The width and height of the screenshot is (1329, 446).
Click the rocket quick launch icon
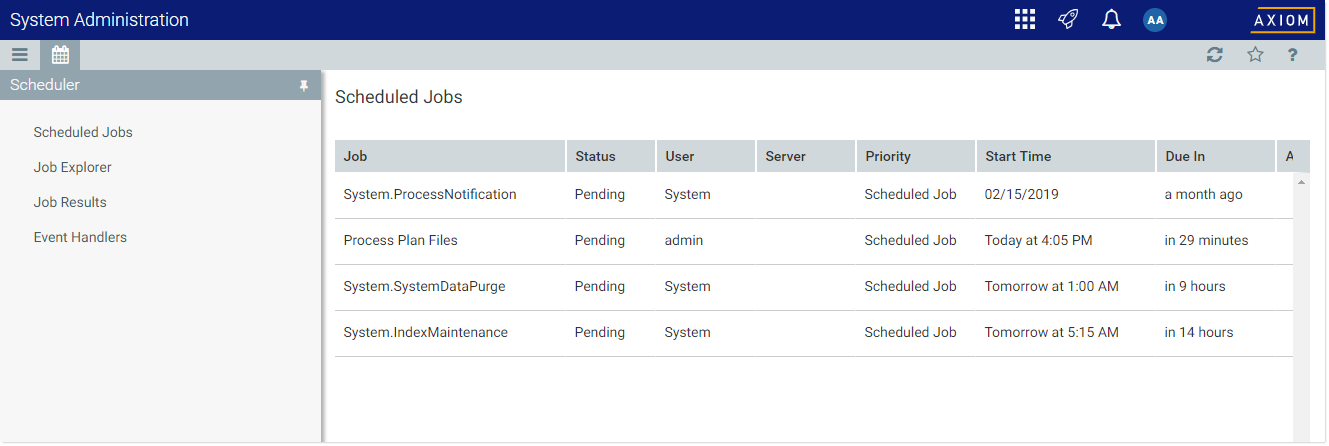click(x=1067, y=20)
